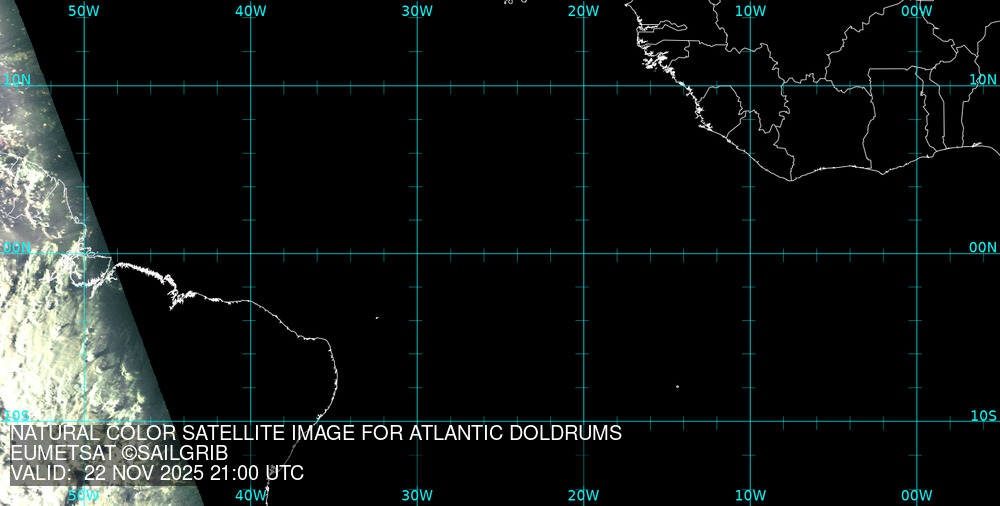This screenshot has width=1000, height=506.
Task: Click the 00N latitude label on right side
Action: pos(983,247)
